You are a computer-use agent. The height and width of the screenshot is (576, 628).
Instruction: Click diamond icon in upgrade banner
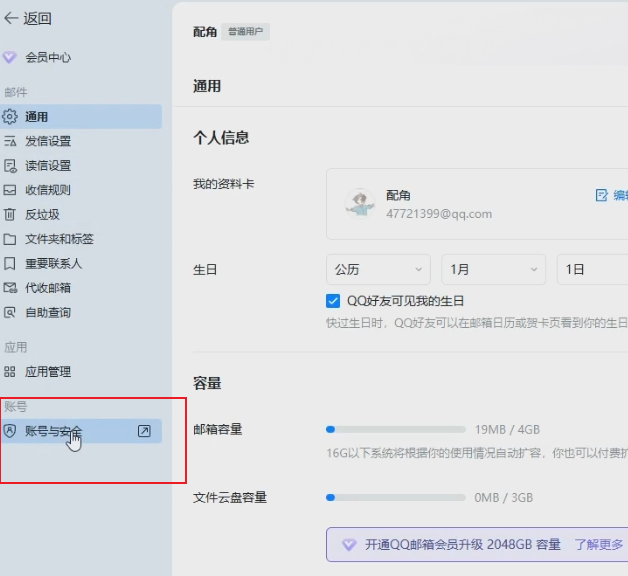coord(349,544)
